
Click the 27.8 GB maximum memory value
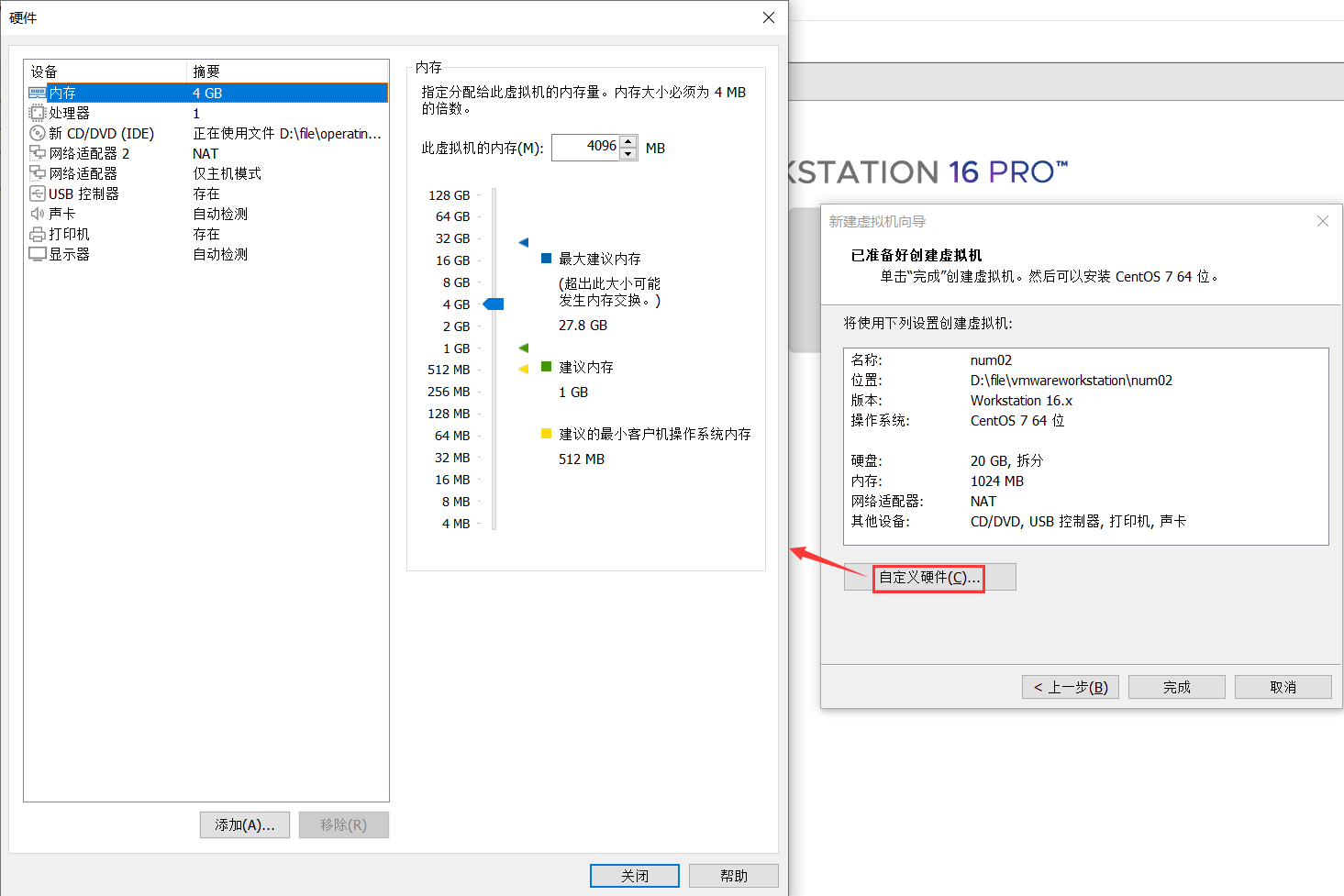pyautogui.click(x=583, y=326)
